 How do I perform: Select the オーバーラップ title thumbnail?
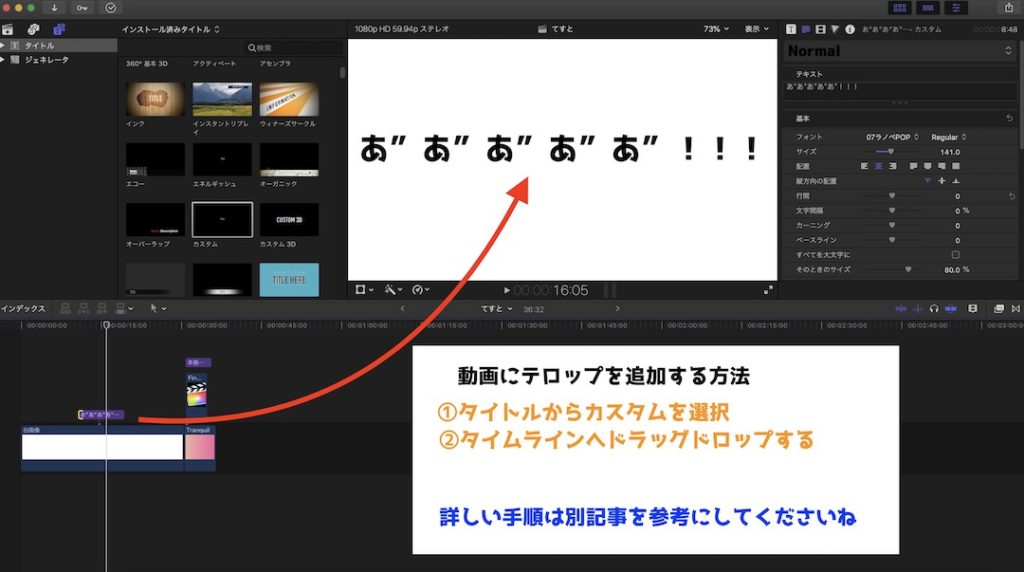[155, 219]
